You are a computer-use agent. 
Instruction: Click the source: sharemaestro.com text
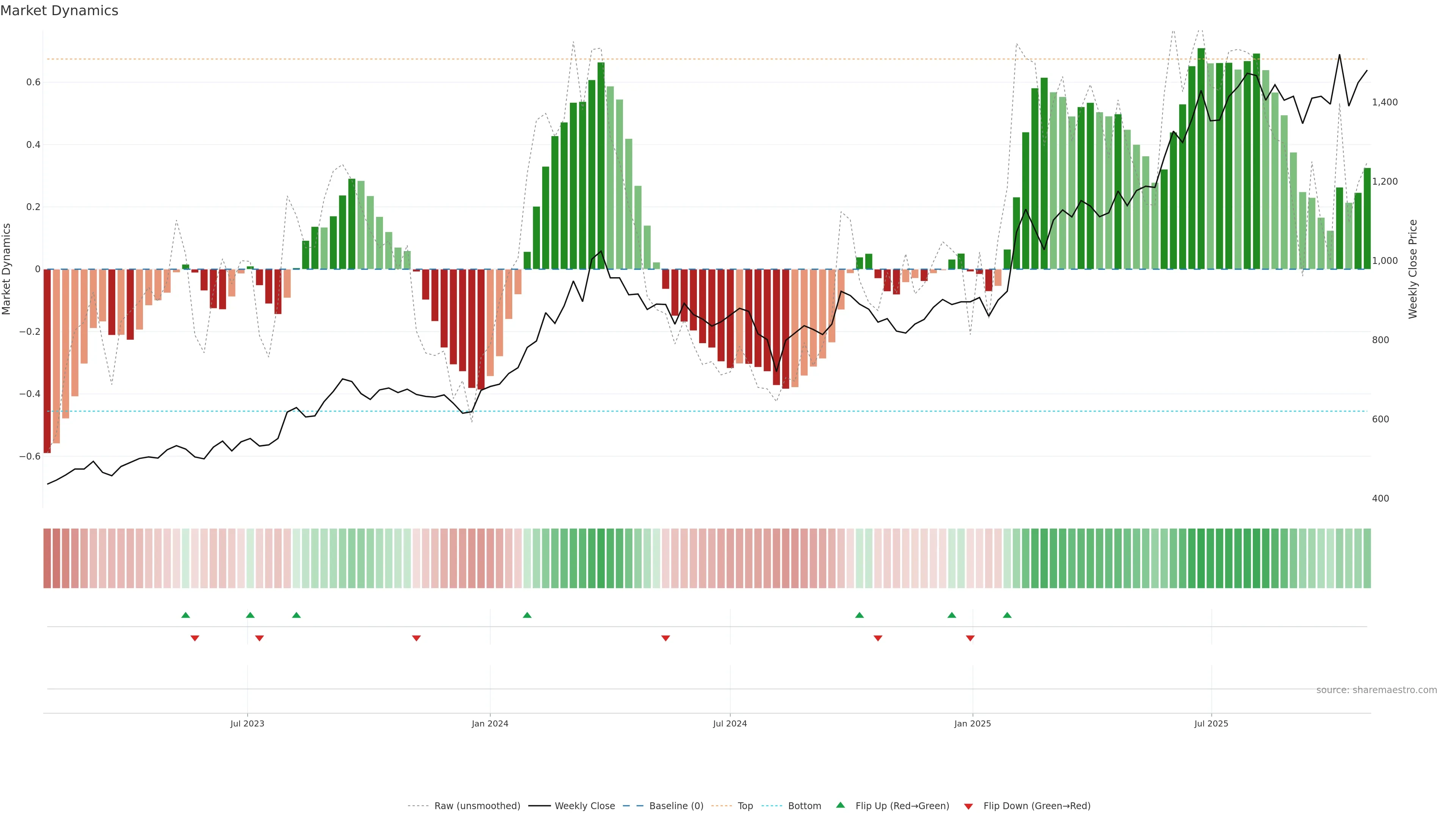click(1376, 690)
